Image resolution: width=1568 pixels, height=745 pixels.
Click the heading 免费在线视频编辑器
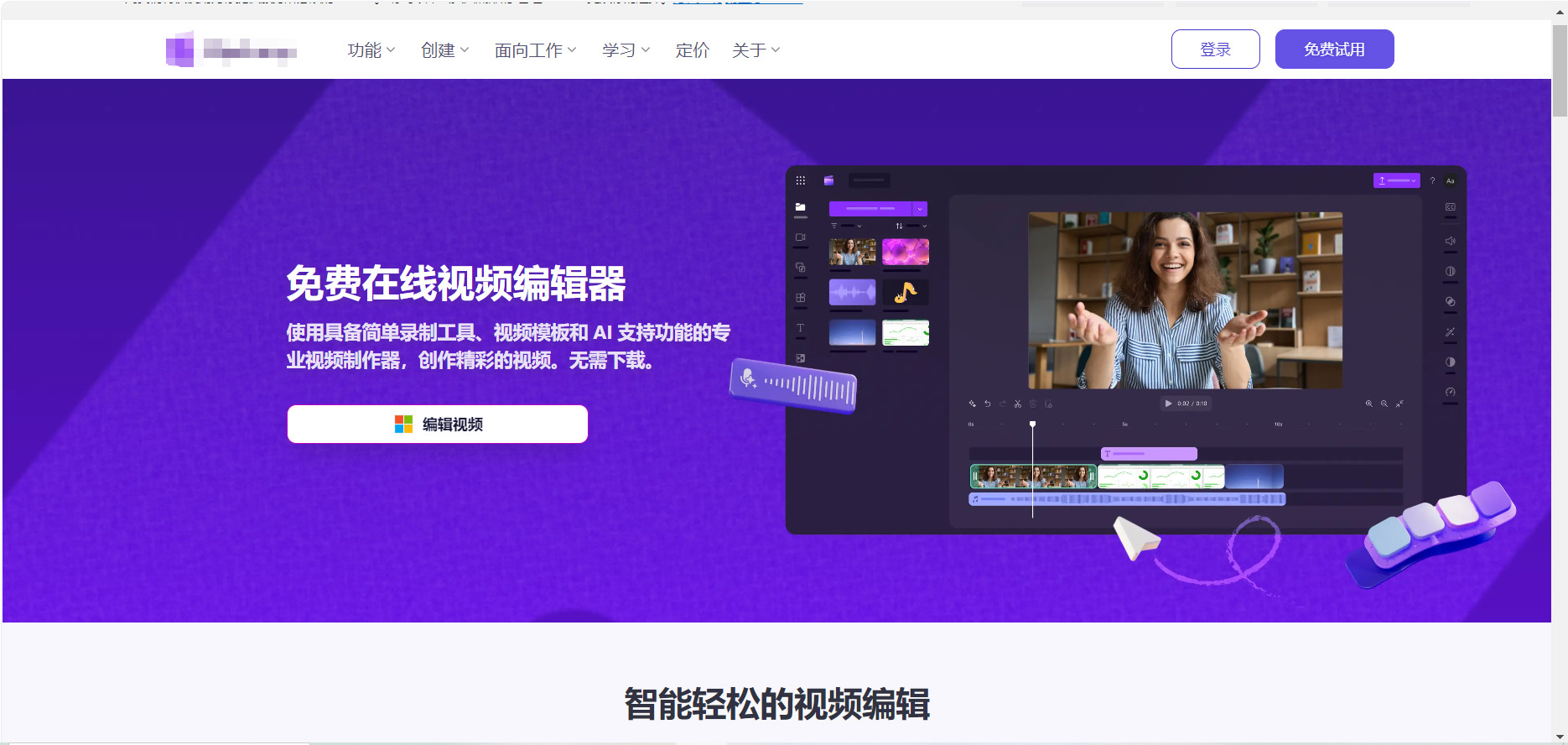[x=456, y=284]
